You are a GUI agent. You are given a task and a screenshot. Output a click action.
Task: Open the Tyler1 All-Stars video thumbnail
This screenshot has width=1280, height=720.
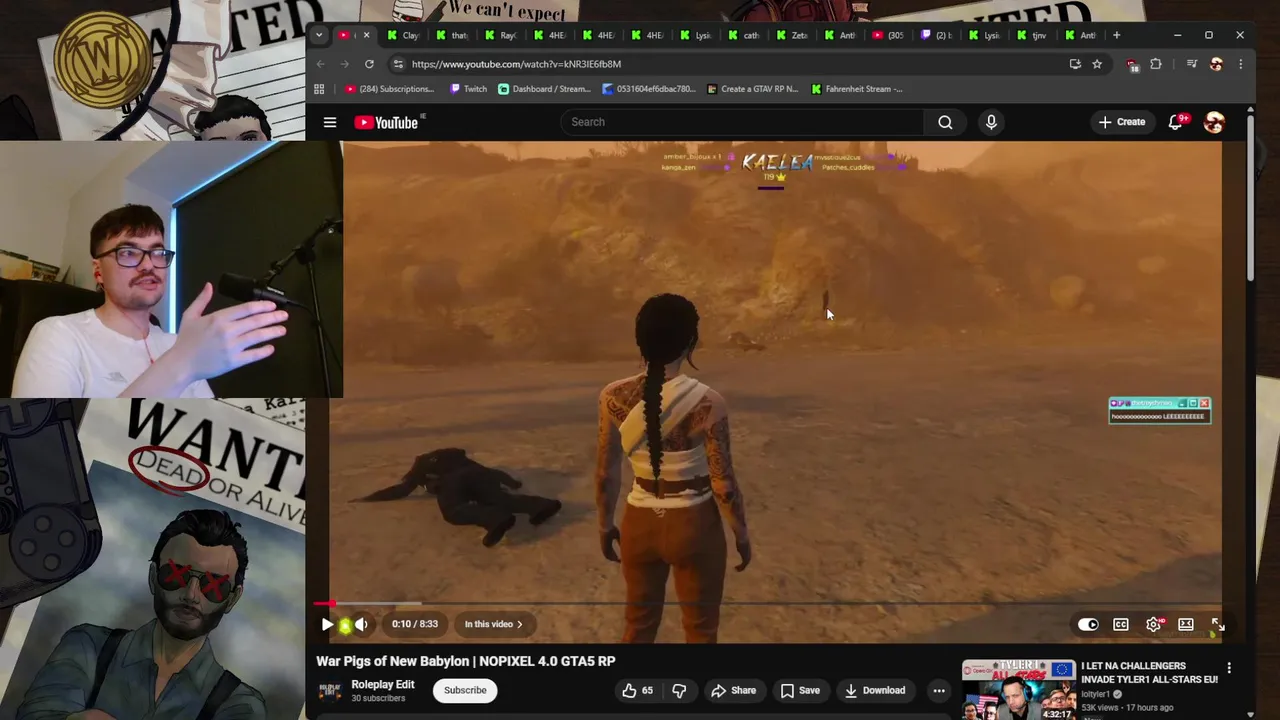click(x=1018, y=690)
